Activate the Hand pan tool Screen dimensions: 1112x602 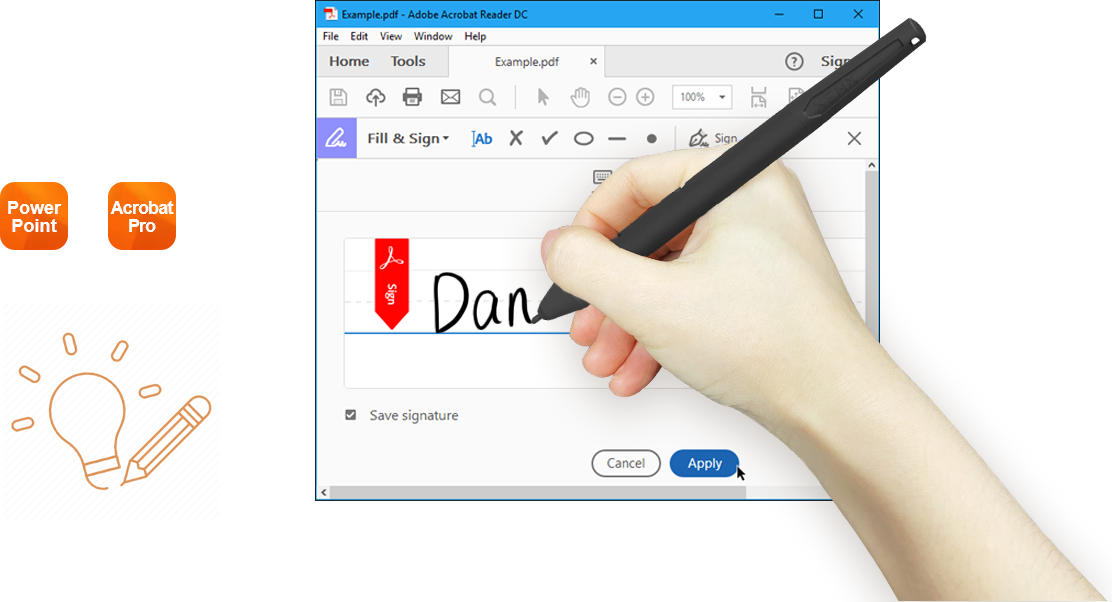pos(580,97)
